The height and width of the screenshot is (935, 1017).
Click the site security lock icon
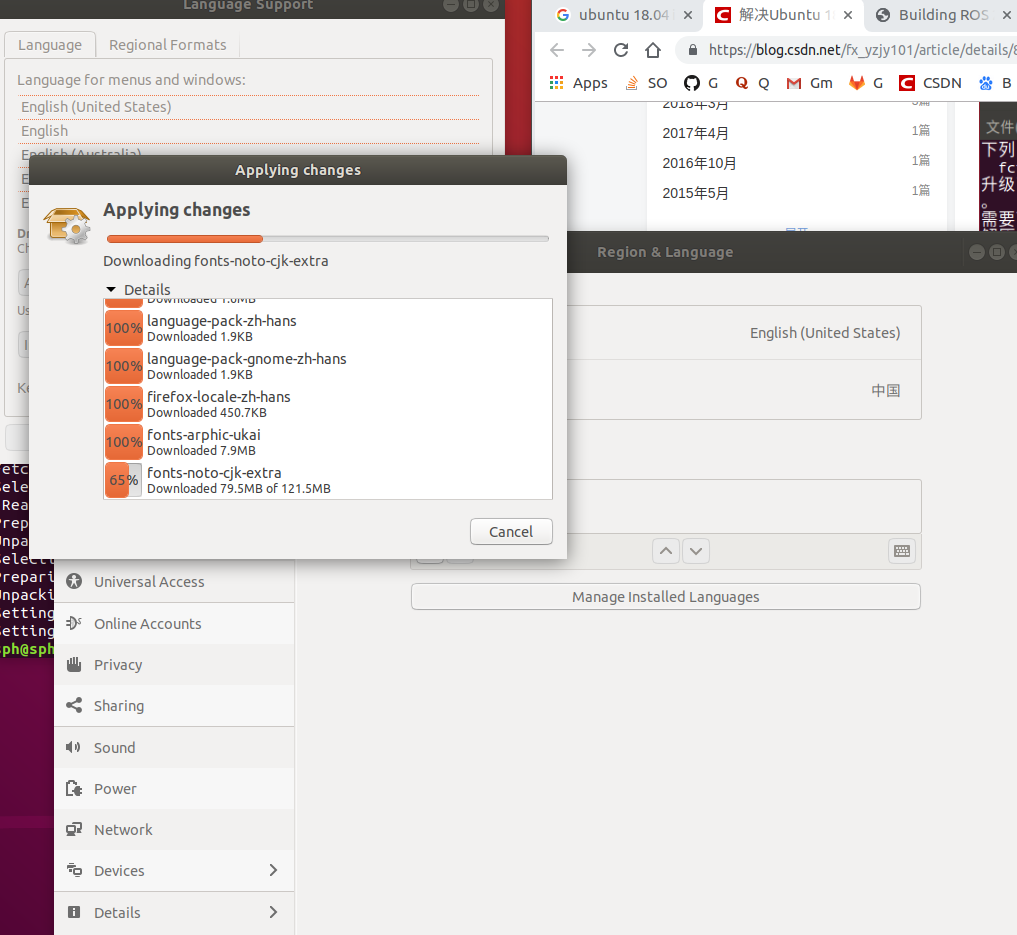click(x=693, y=50)
